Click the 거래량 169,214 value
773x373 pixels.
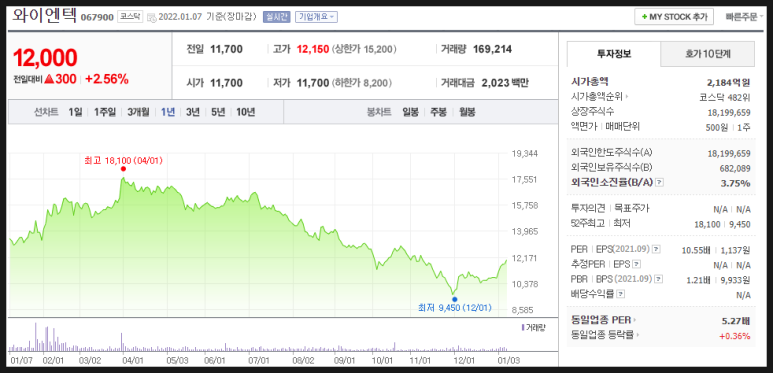pos(492,49)
